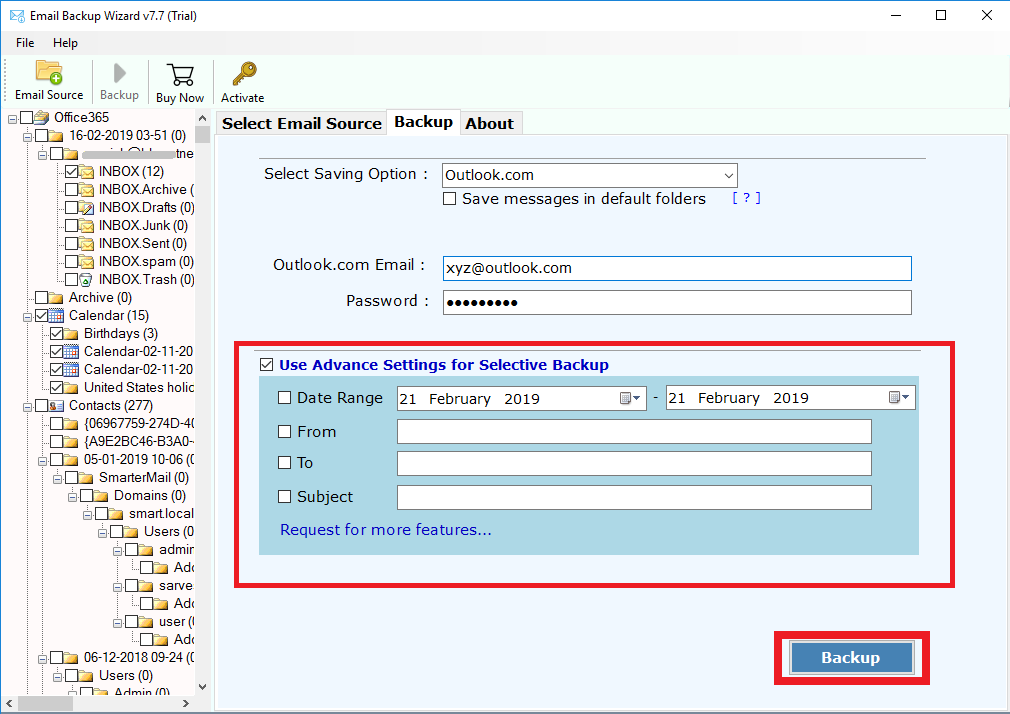The width and height of the screenshot is (1010, 714).
Task: Switch to the About tab
Action: [x=490, y=123]
